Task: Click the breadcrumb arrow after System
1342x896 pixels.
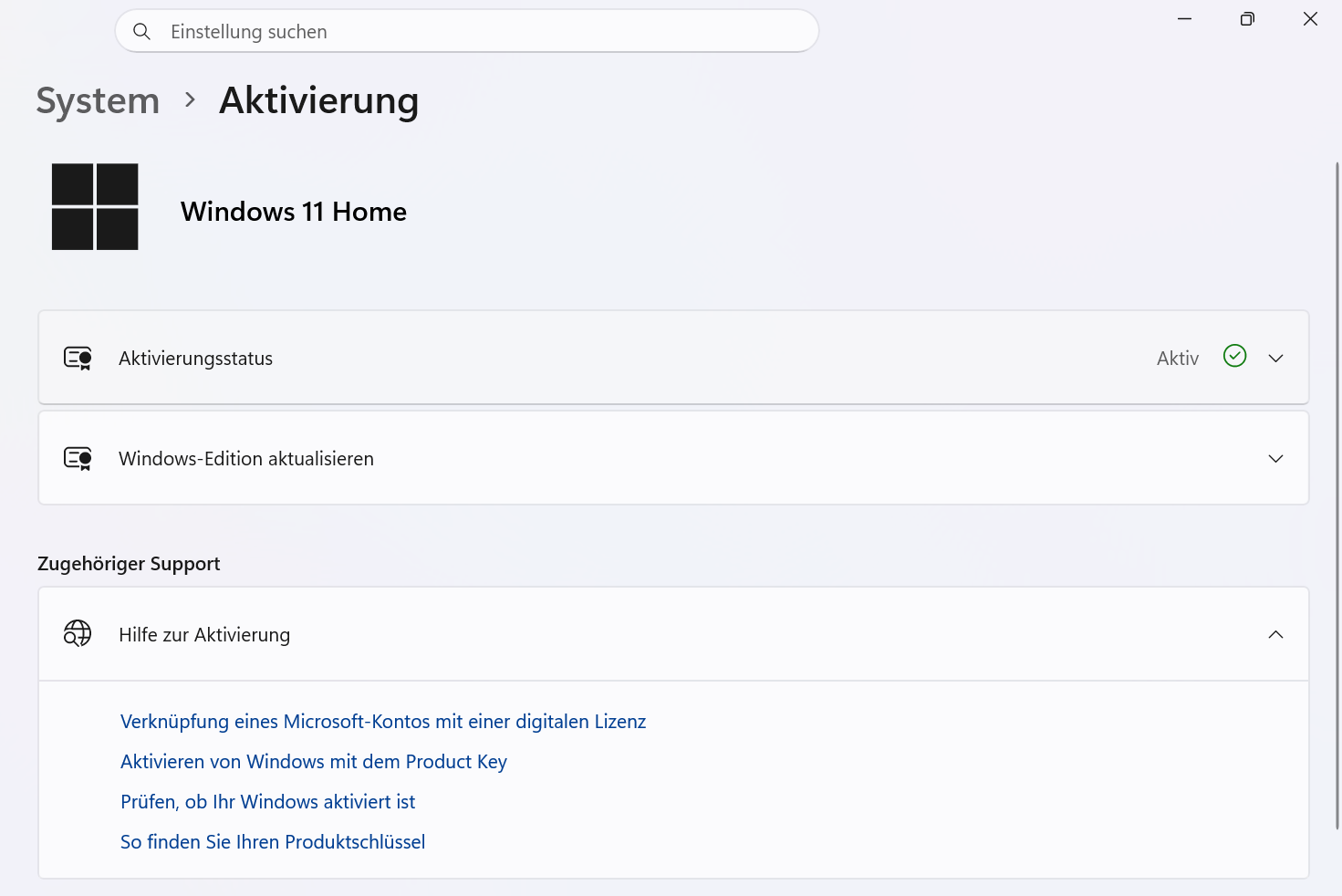Action: point(190,99)
